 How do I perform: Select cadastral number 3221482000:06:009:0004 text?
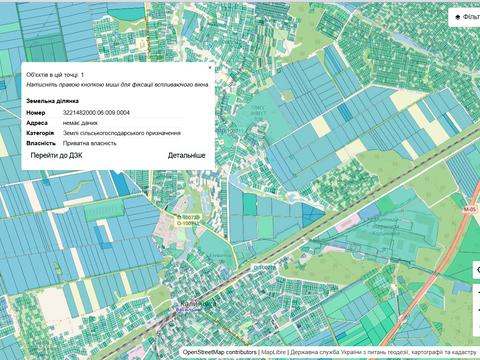[x=96, y=113]
